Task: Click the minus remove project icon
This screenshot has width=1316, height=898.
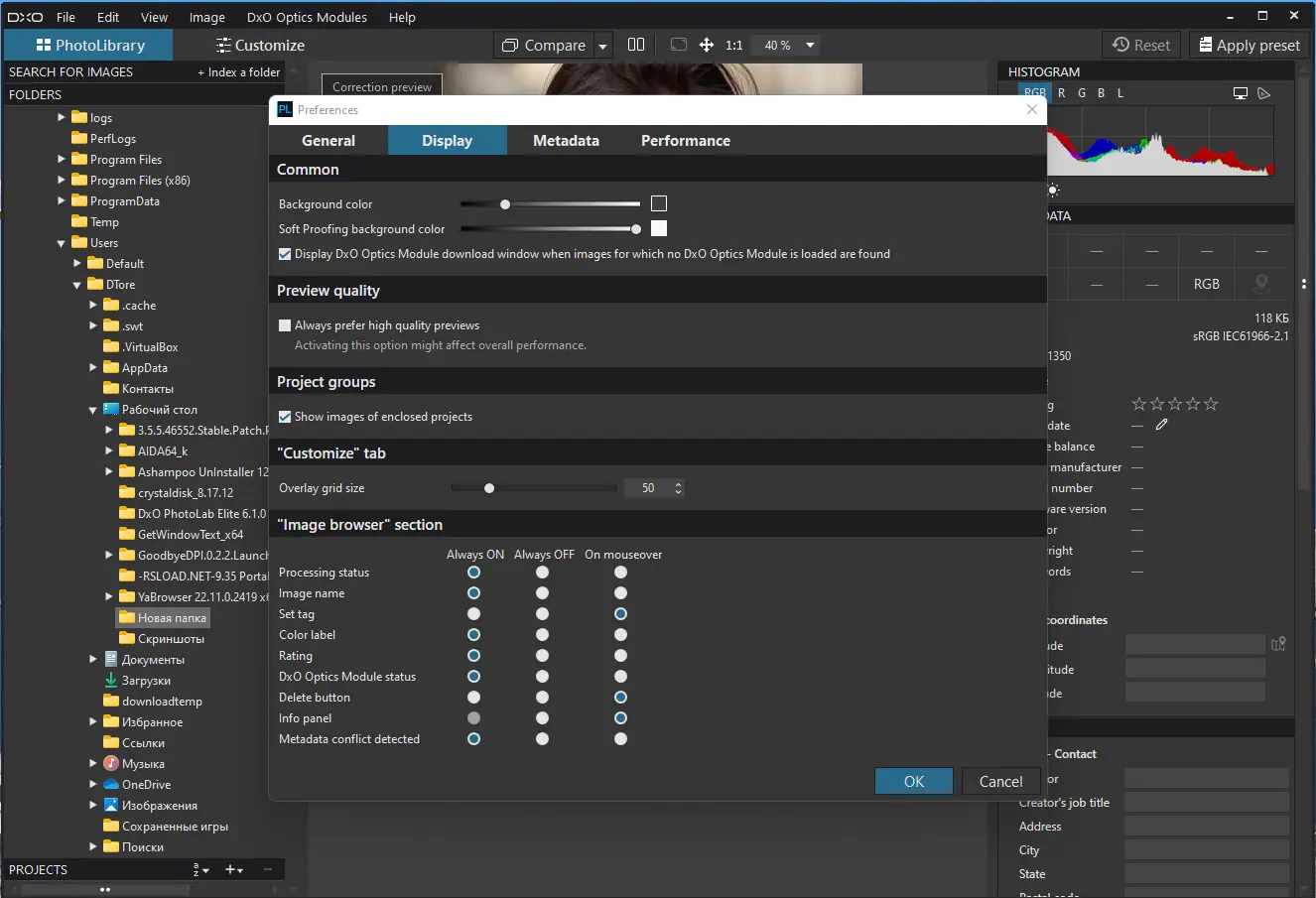Action: (x=268, y=869)
